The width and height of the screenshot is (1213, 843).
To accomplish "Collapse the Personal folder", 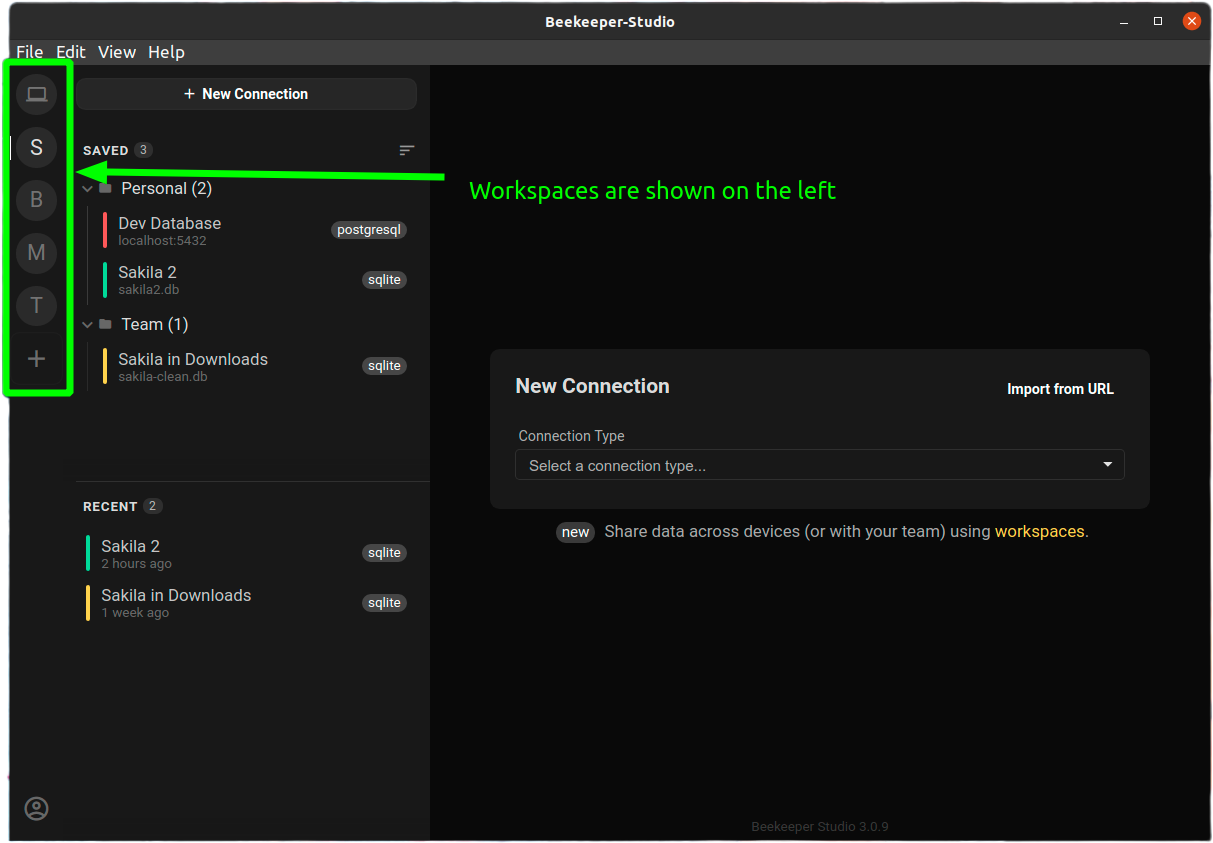I will [88, 188].
